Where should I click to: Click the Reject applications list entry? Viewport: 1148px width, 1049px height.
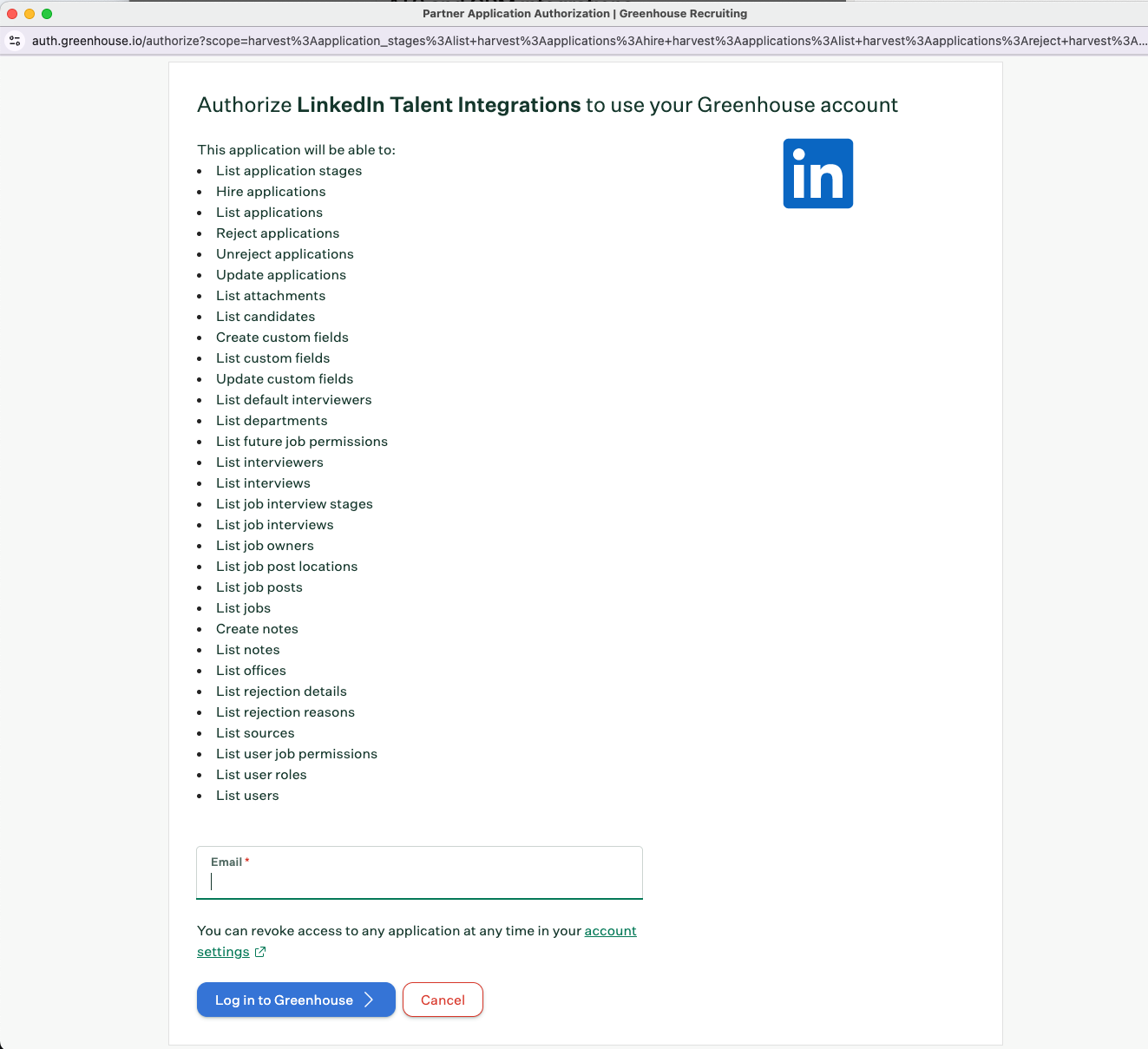point(278,233)
